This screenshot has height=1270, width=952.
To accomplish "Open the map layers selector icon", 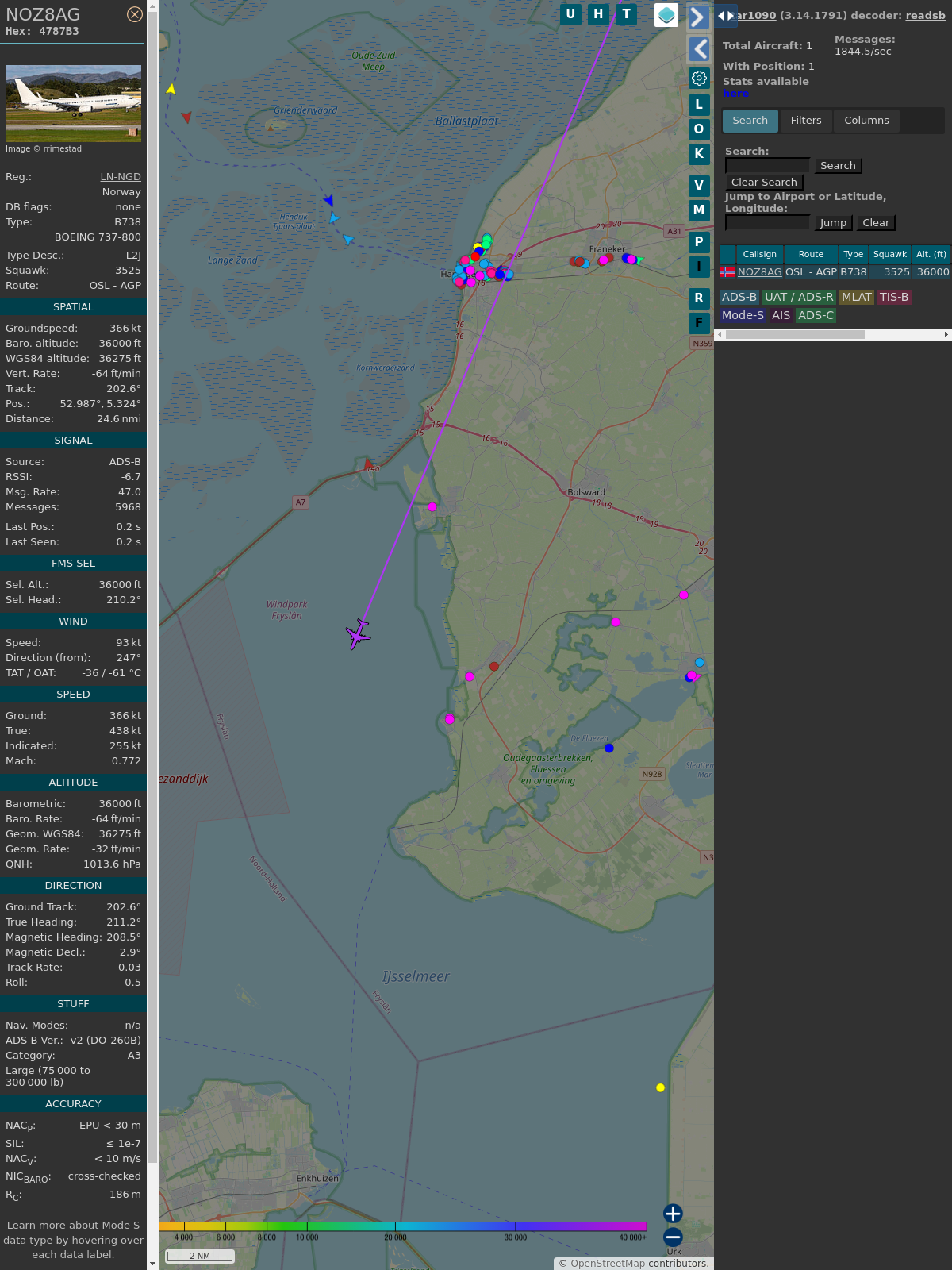I will coord(666,14).
